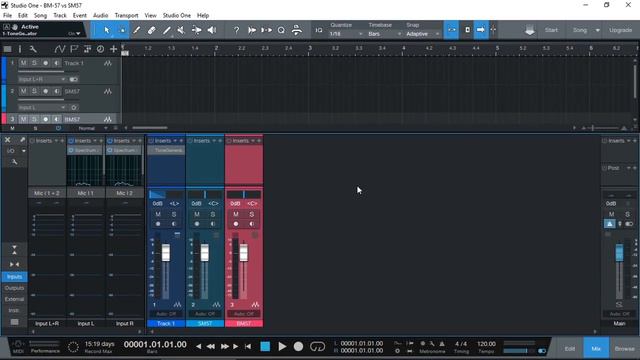The image size is (640, 360).
Task: Open the File menu
Action: 7,16
